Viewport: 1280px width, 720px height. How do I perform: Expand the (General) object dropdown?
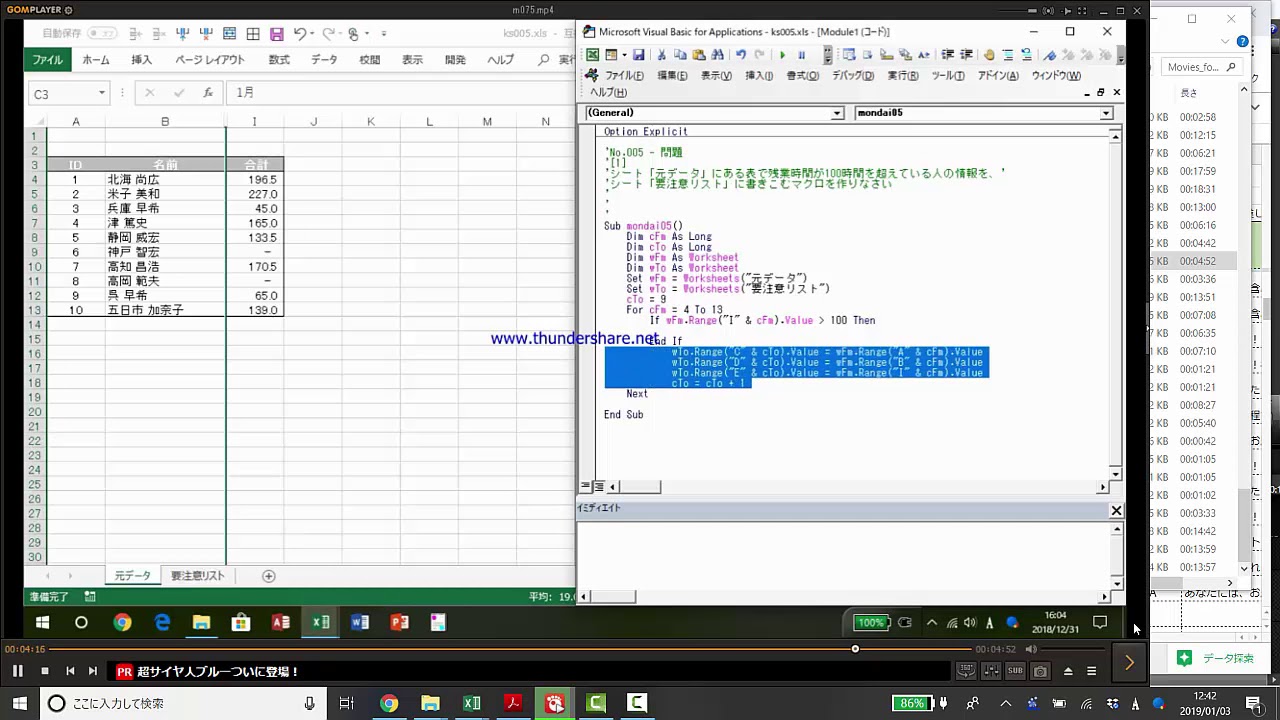tap(837, 113)
